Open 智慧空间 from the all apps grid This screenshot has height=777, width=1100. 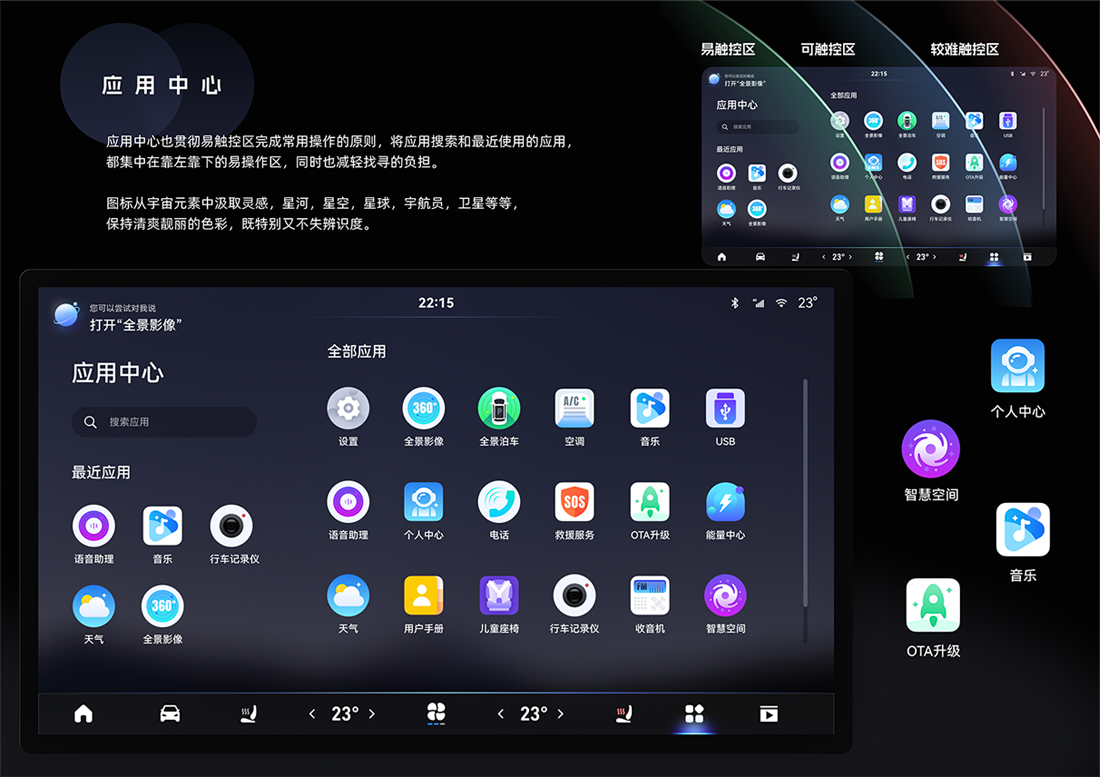click(x=724, y=596)
